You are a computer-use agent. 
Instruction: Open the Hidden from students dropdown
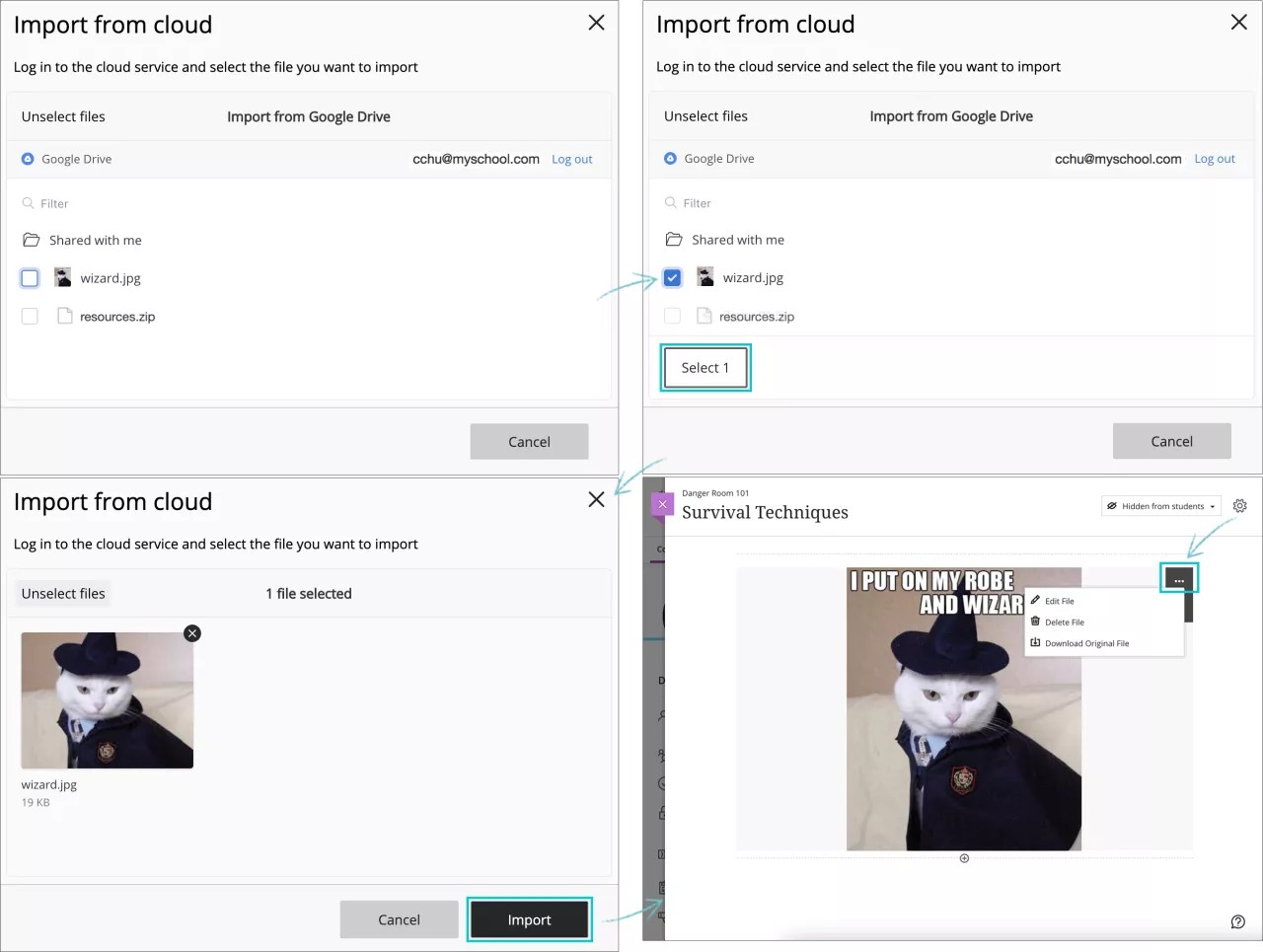(1160, 505)
